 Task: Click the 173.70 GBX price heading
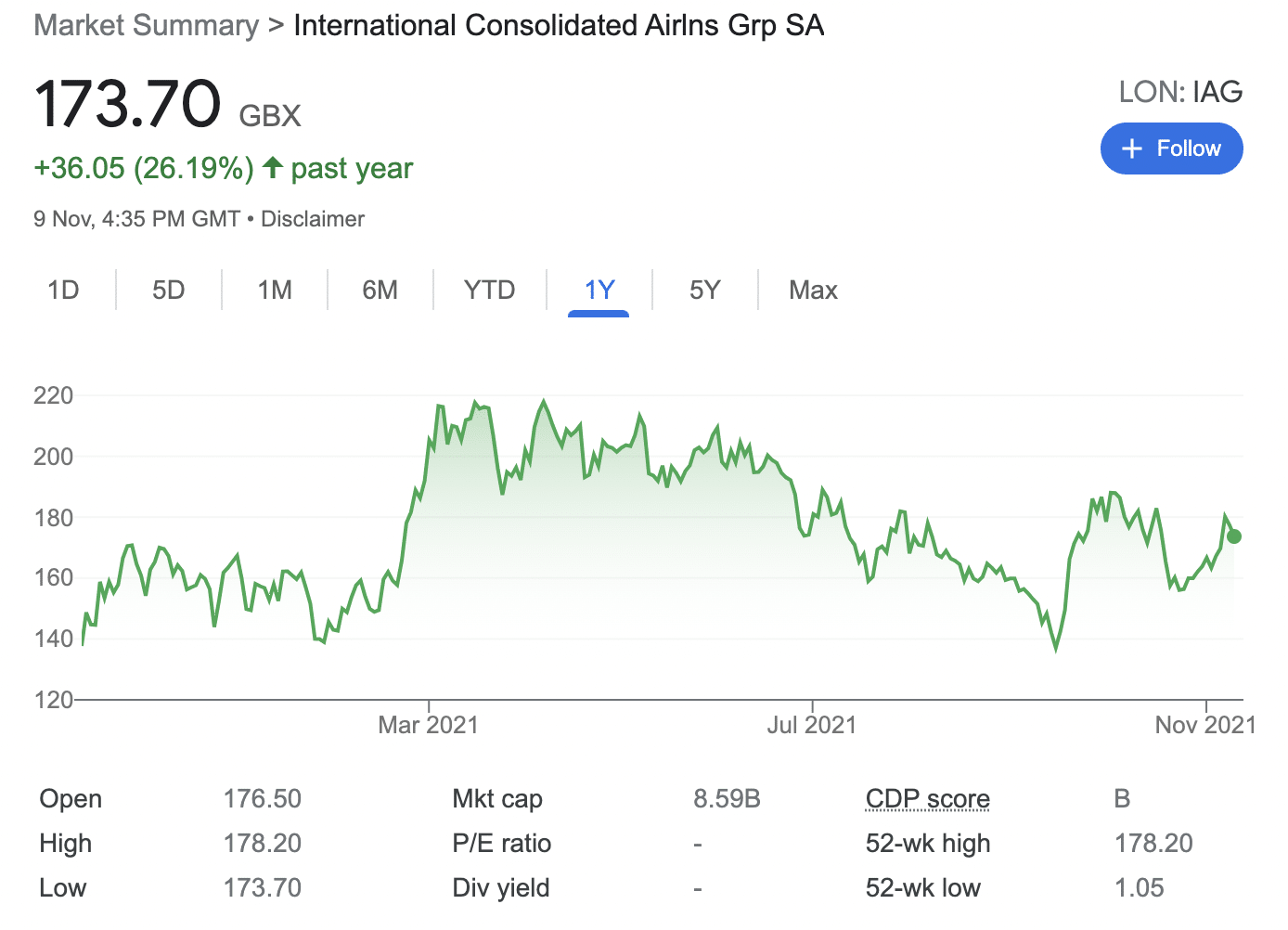click(167, 104)
